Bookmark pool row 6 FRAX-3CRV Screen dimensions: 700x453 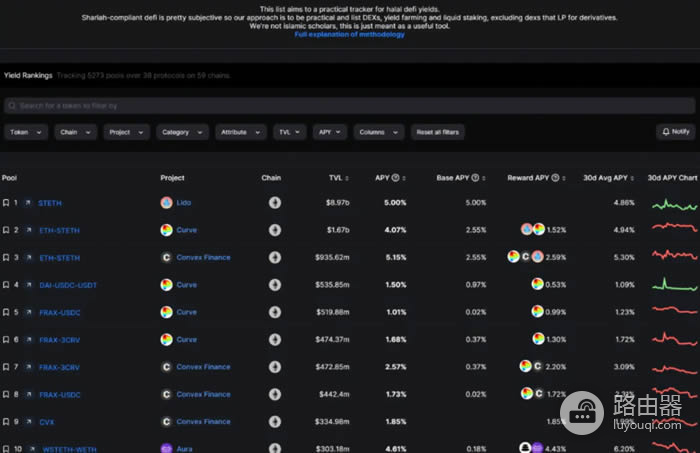pos(6,340)
